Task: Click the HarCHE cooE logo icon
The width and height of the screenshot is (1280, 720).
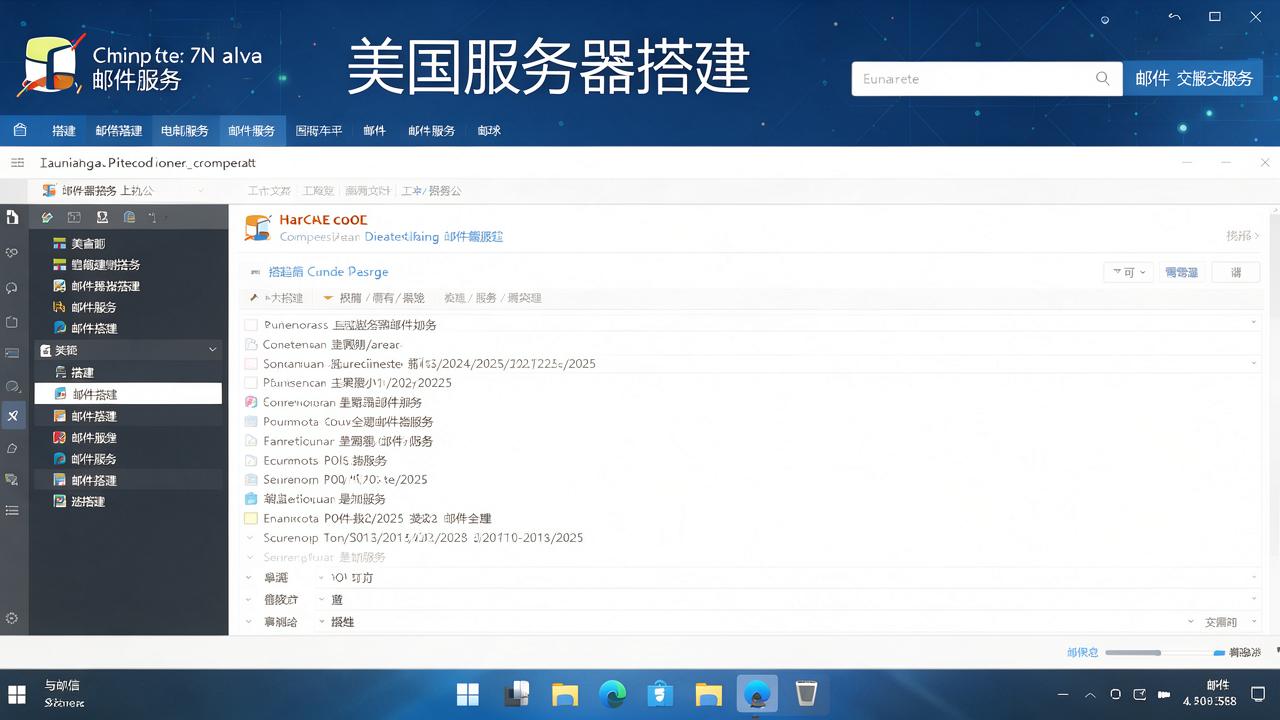Action: click(258, 228)
